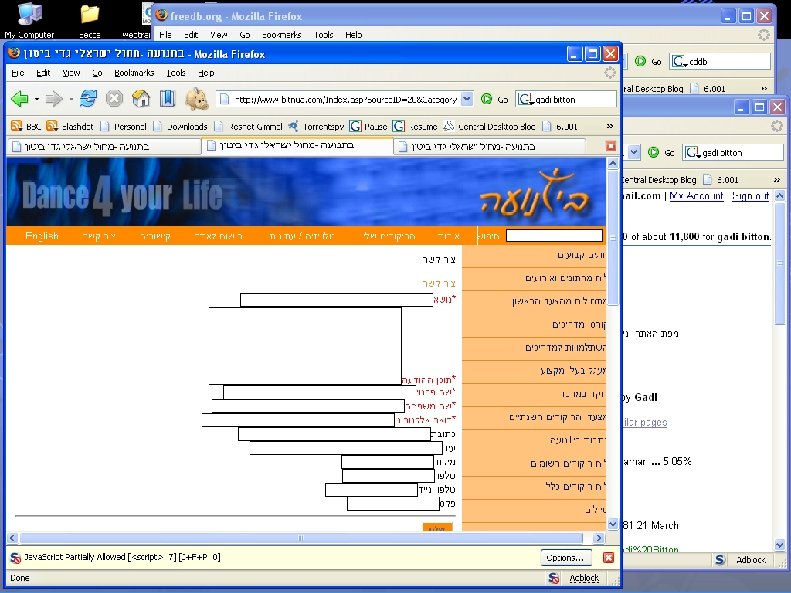Screen dimensions: 791x593
Task: Open the Personal bookmark folder
Action: [124, 126]
